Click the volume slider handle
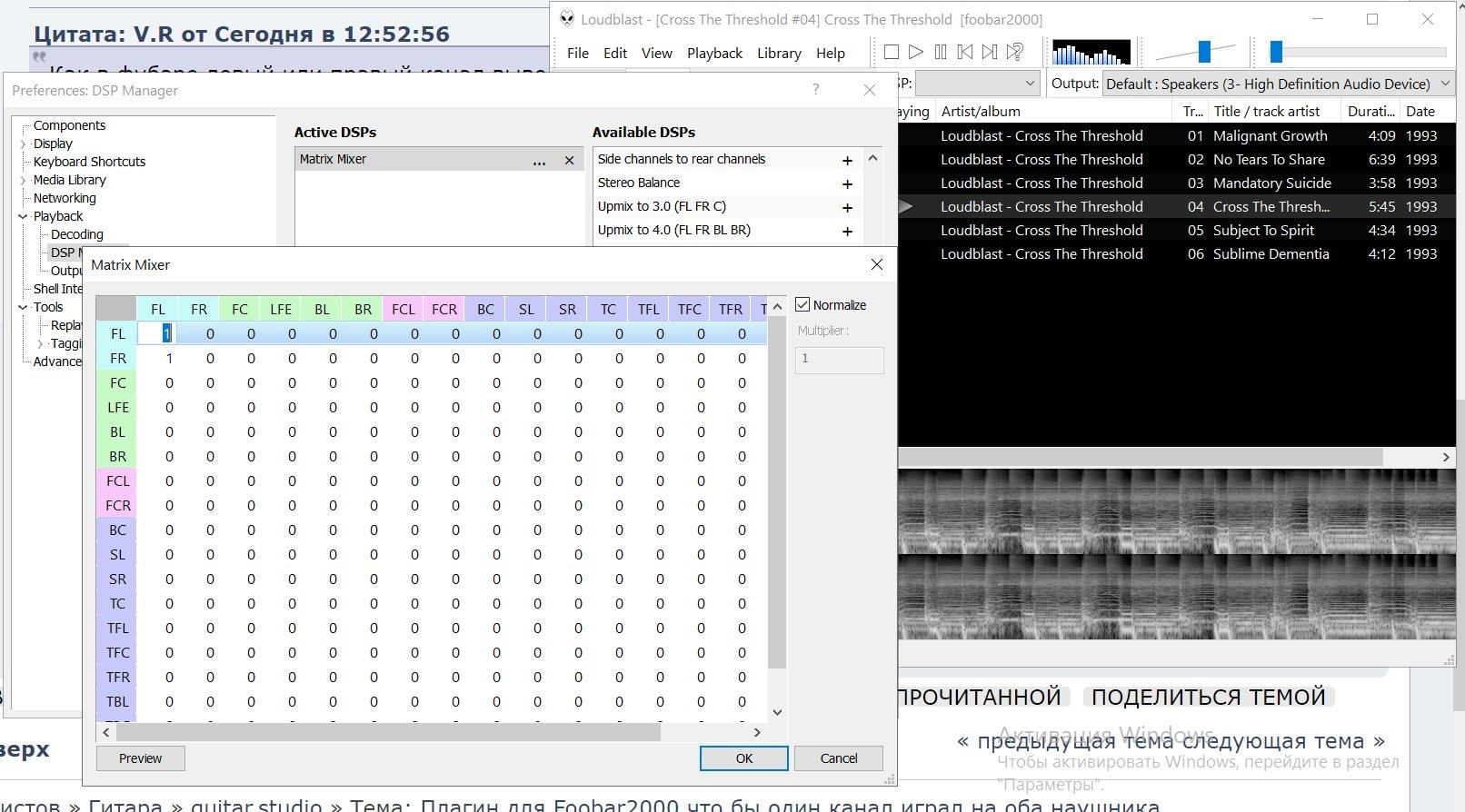The height and width of the screenshot is (812, 1465). 1204,52
